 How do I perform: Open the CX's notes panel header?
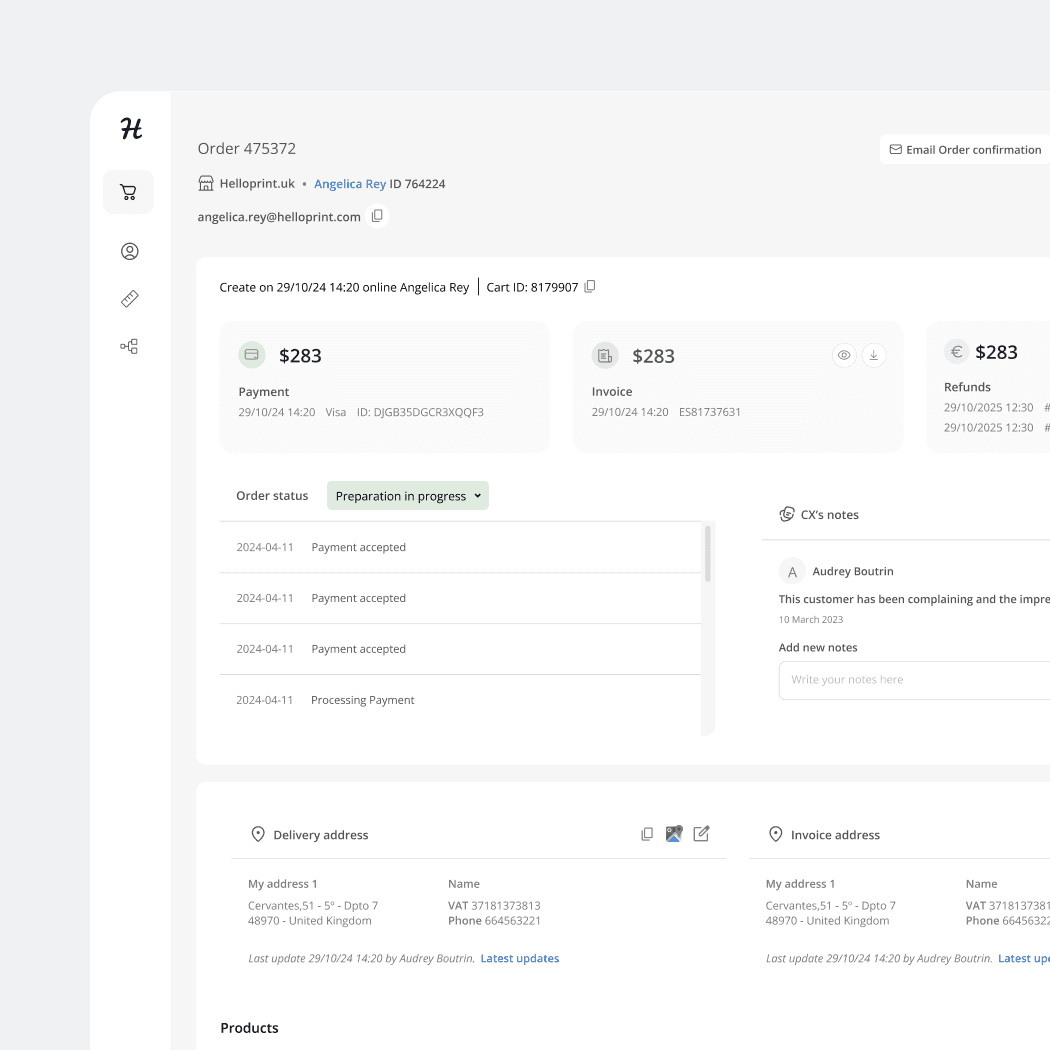829,514
